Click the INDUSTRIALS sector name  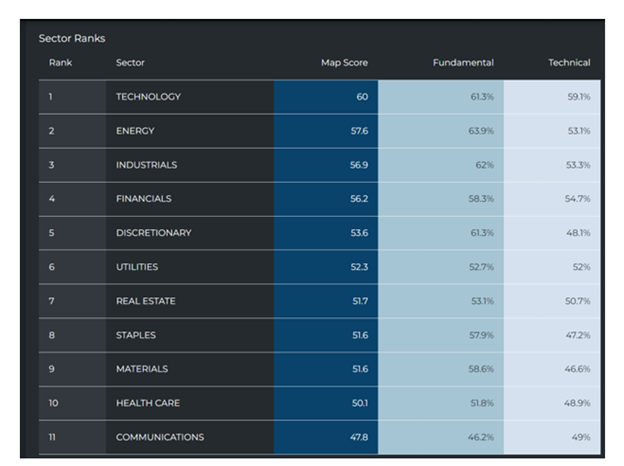pos(146,165)
